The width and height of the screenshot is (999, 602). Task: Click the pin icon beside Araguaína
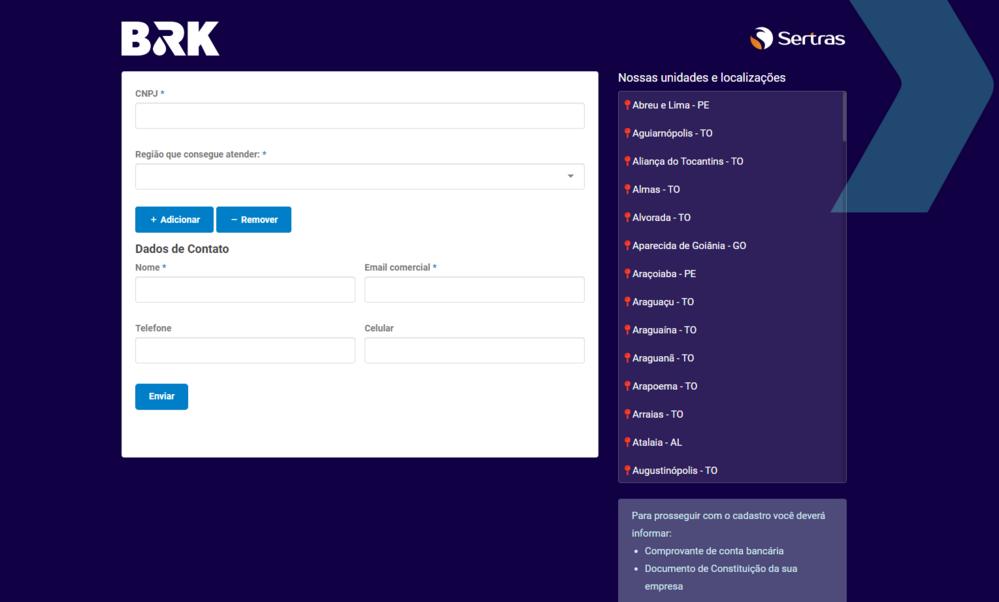(627, 330)
